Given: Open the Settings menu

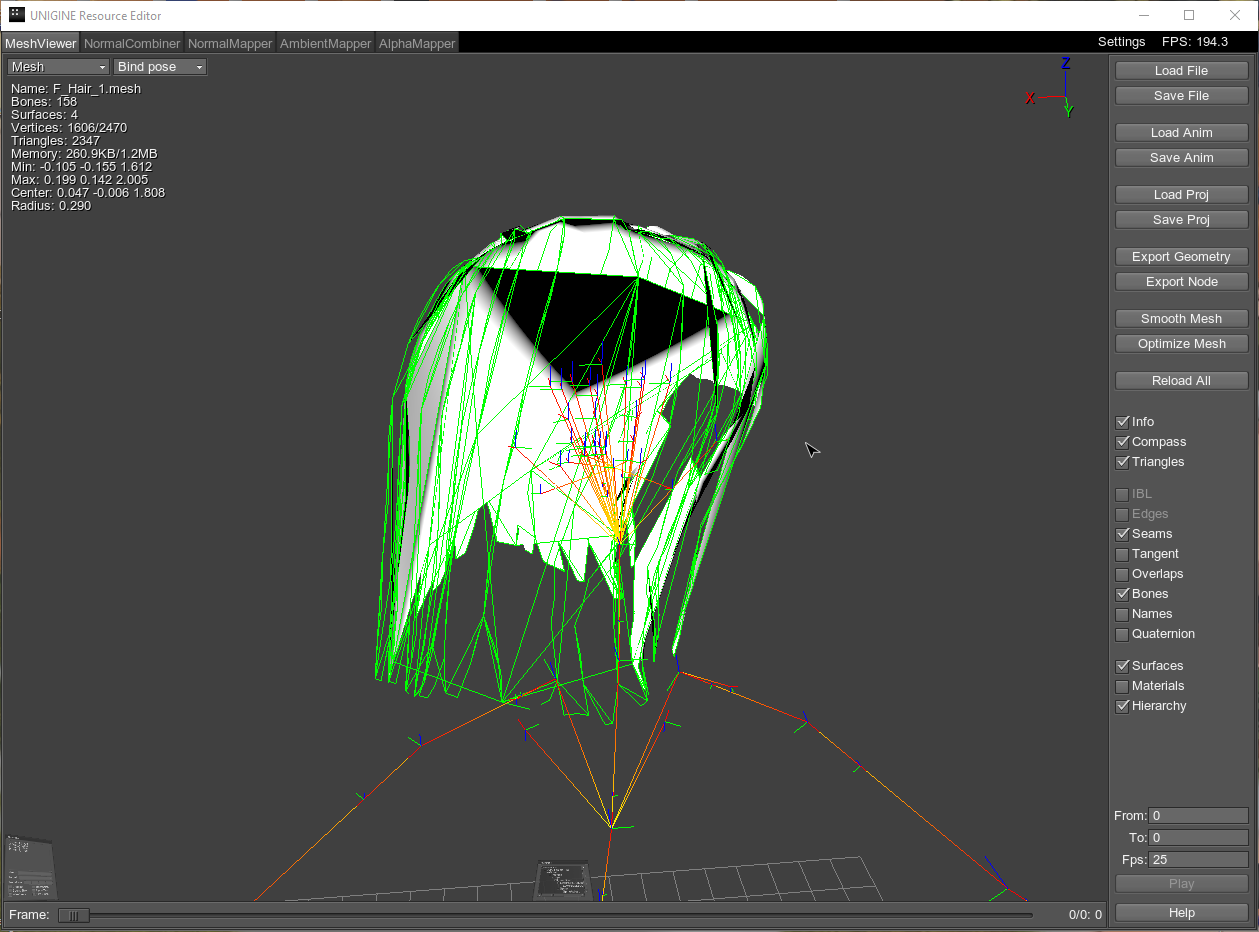Looking at the screenshot, I should [1121, 42].
